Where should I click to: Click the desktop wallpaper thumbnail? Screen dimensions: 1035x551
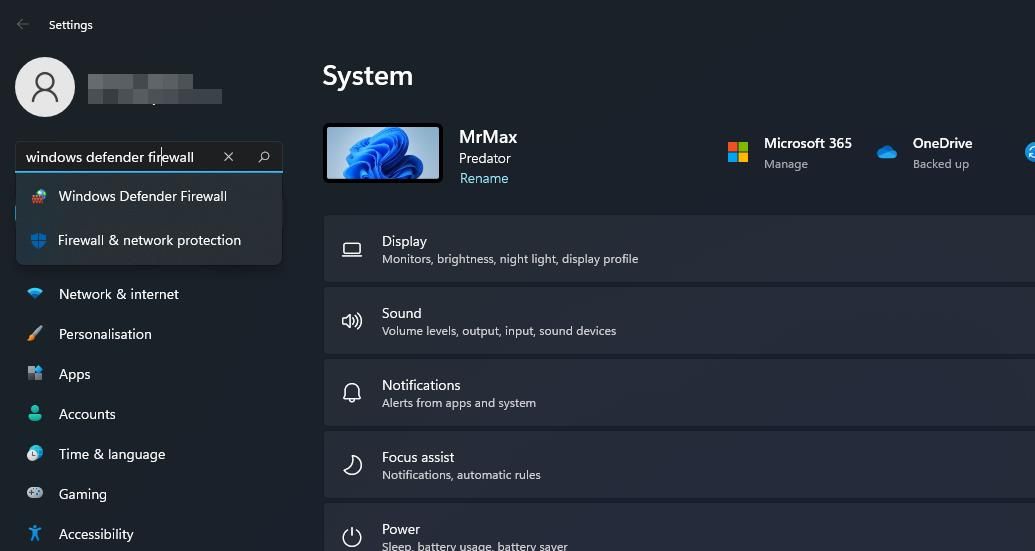(383, 153)
